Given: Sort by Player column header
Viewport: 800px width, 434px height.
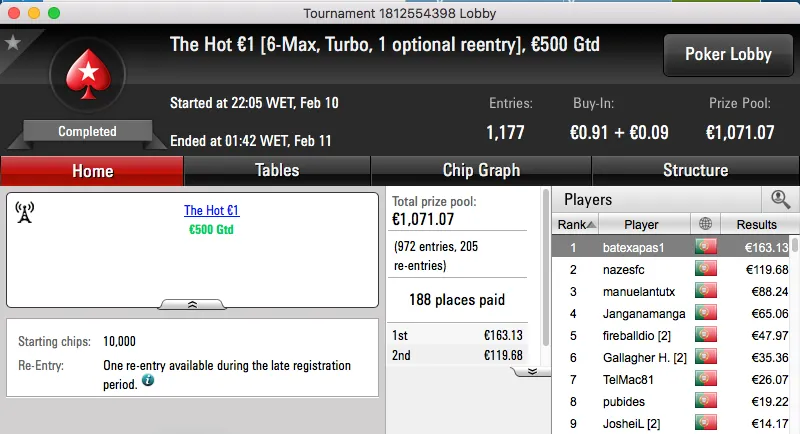Looking at the screenshot, I should [641, 225].
